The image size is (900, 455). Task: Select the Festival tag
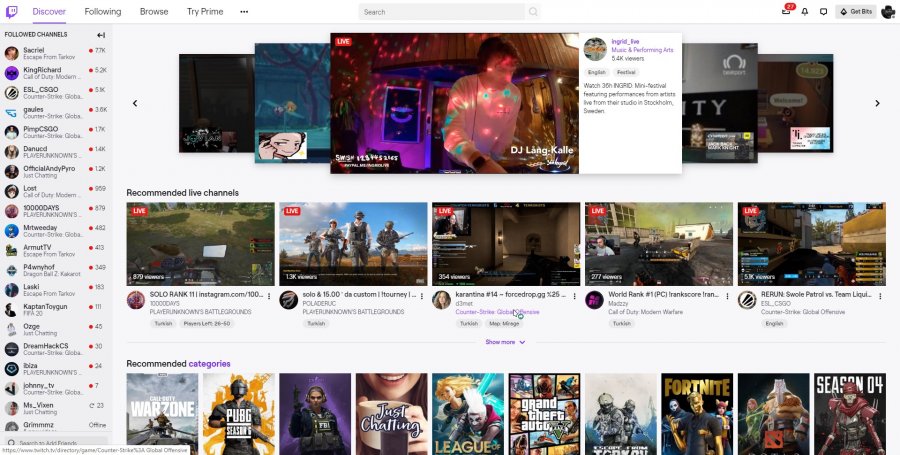626,72
